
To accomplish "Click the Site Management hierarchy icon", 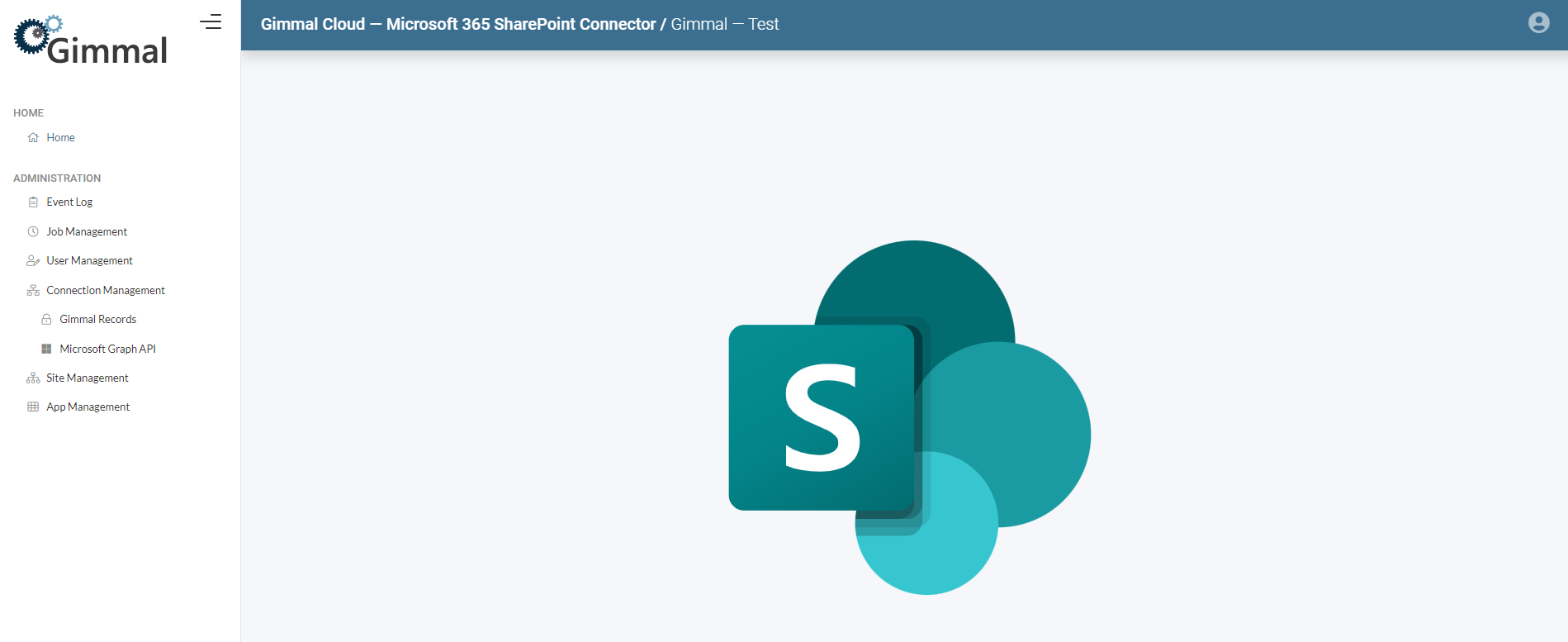I will pyautogui.click(x=33, y=378).
